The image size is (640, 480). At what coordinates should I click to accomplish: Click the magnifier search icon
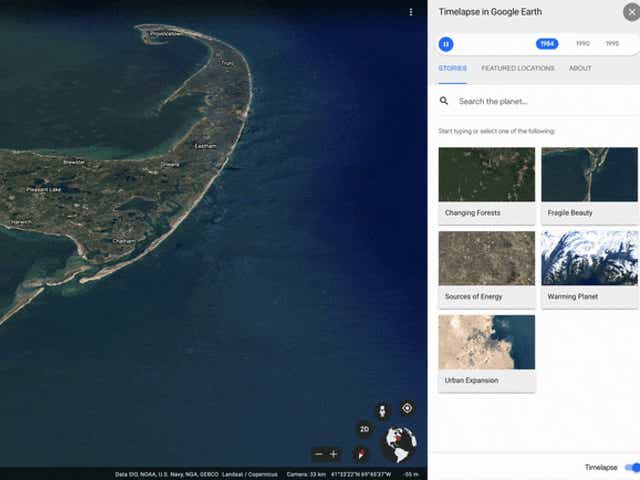coord(444,101)
